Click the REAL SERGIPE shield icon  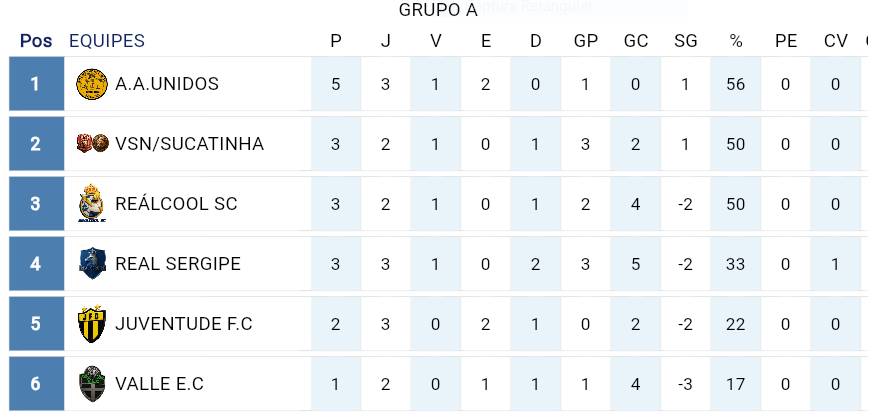click(x=92, y=264)
